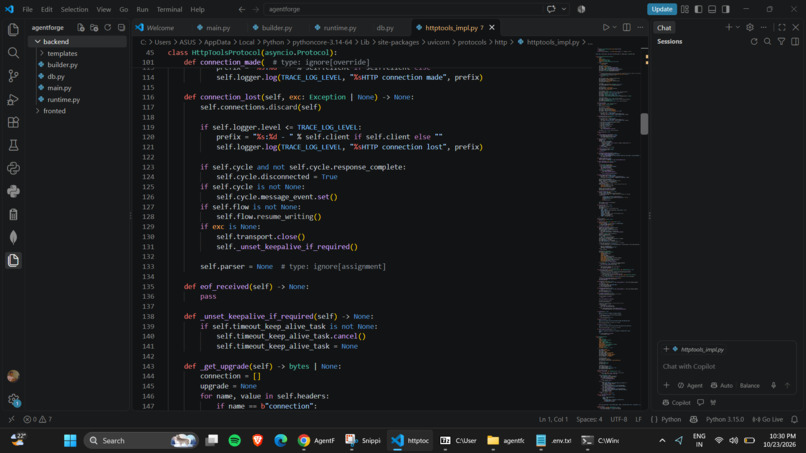Open the Auto model picker

point(722,385)
